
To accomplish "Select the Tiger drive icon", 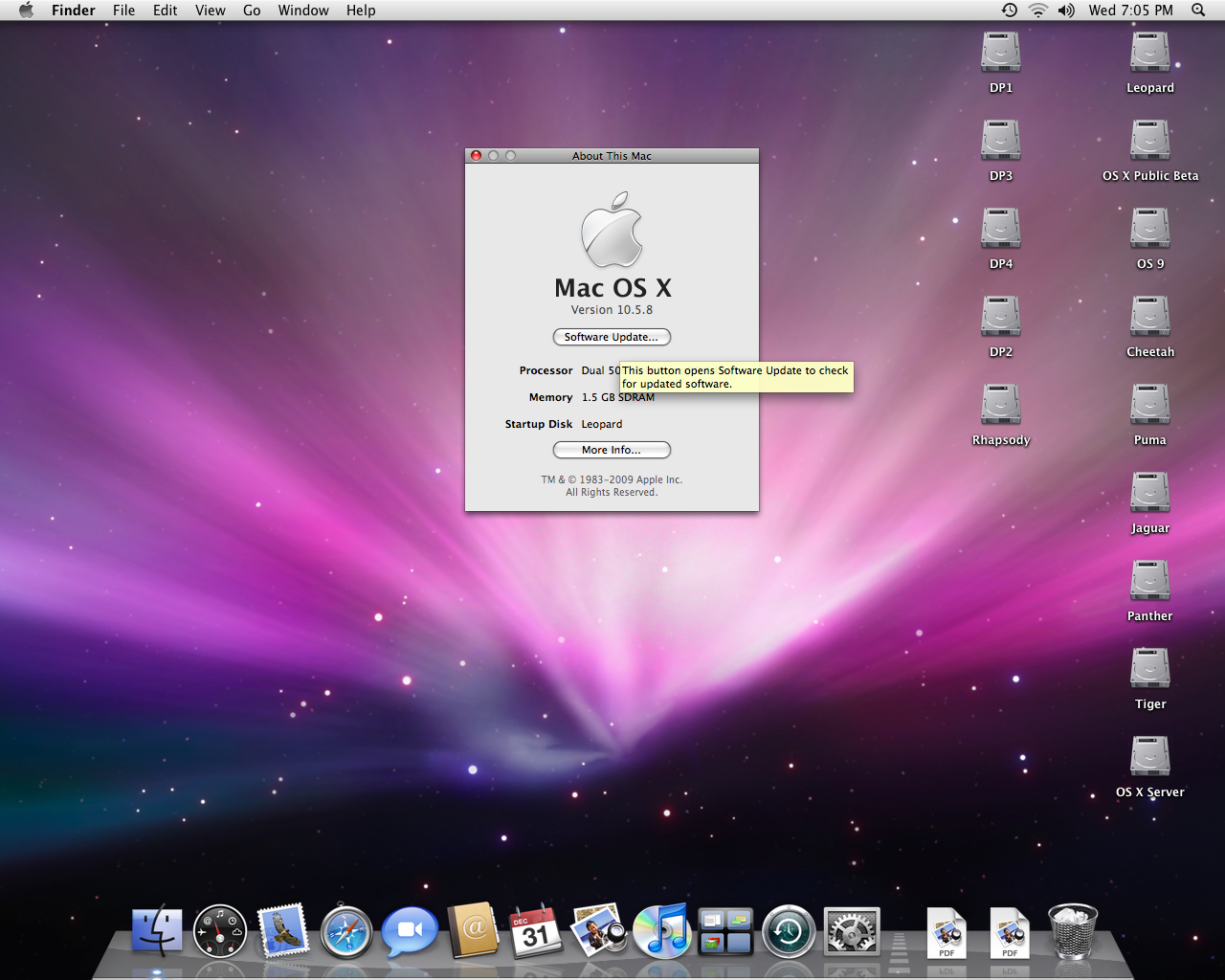I will pyautogui.click(x=1150, y=670).
